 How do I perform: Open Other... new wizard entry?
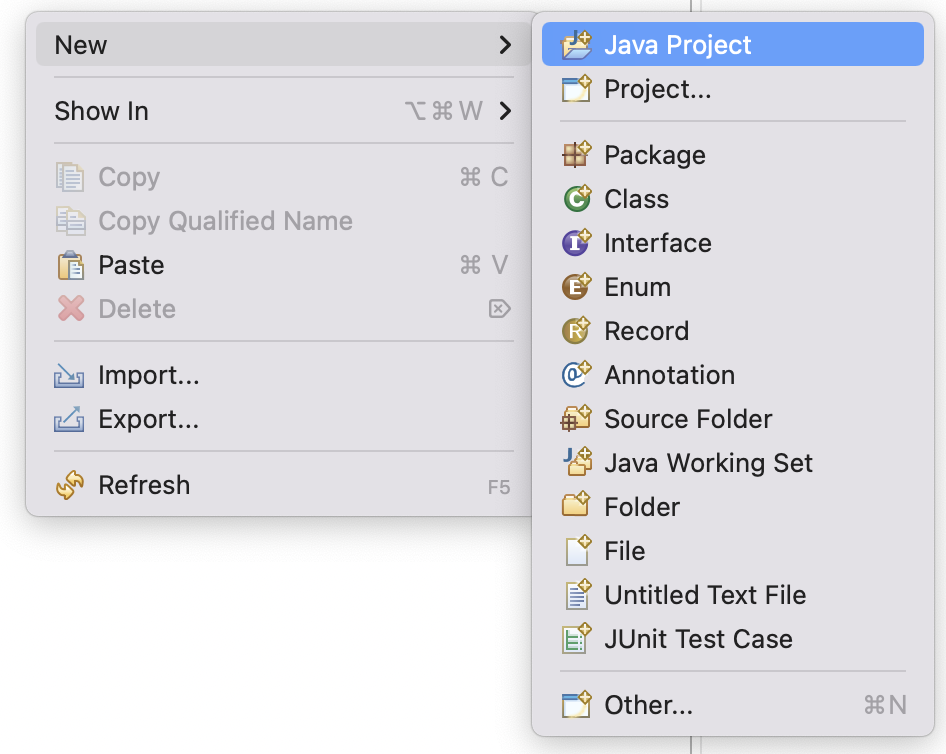pyautogui.click(x=732, y=704)
